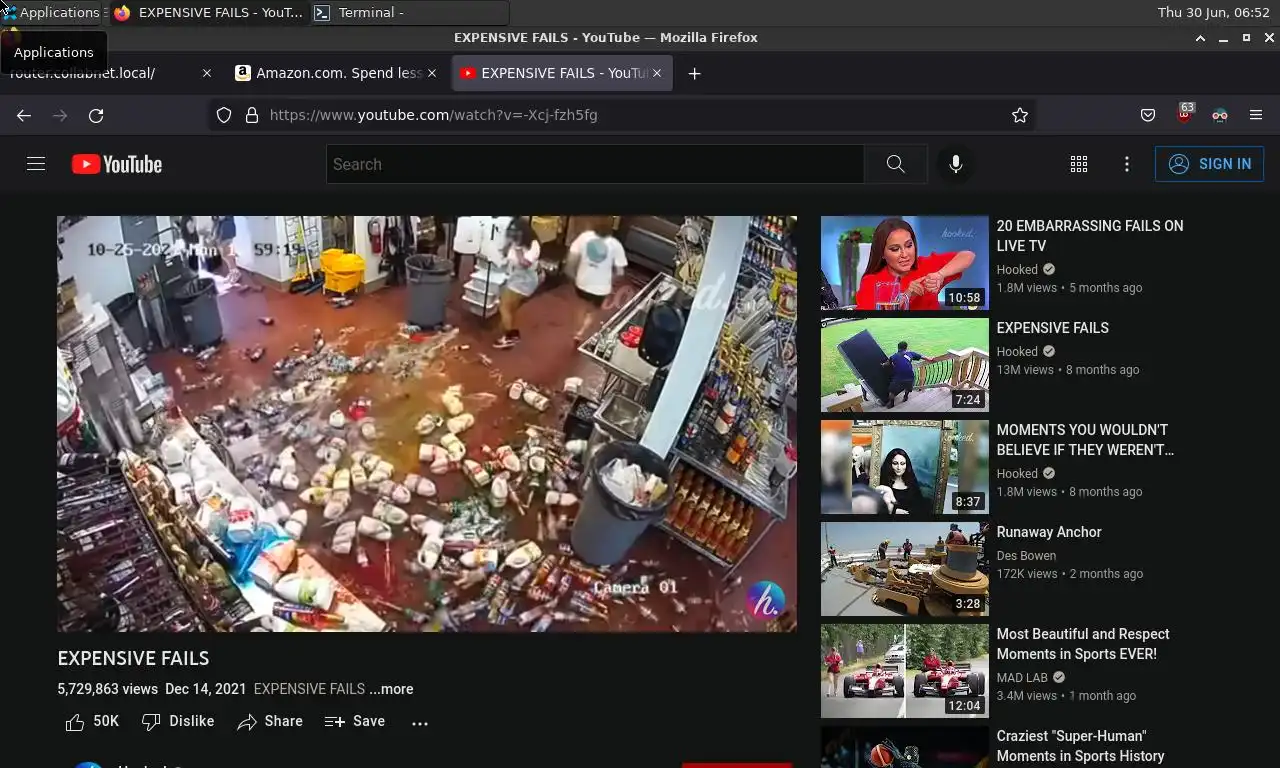This screenshot has width=1280, height=768.
Task: Open the Pocket save icon
Action: click(x=1148, y=115)
